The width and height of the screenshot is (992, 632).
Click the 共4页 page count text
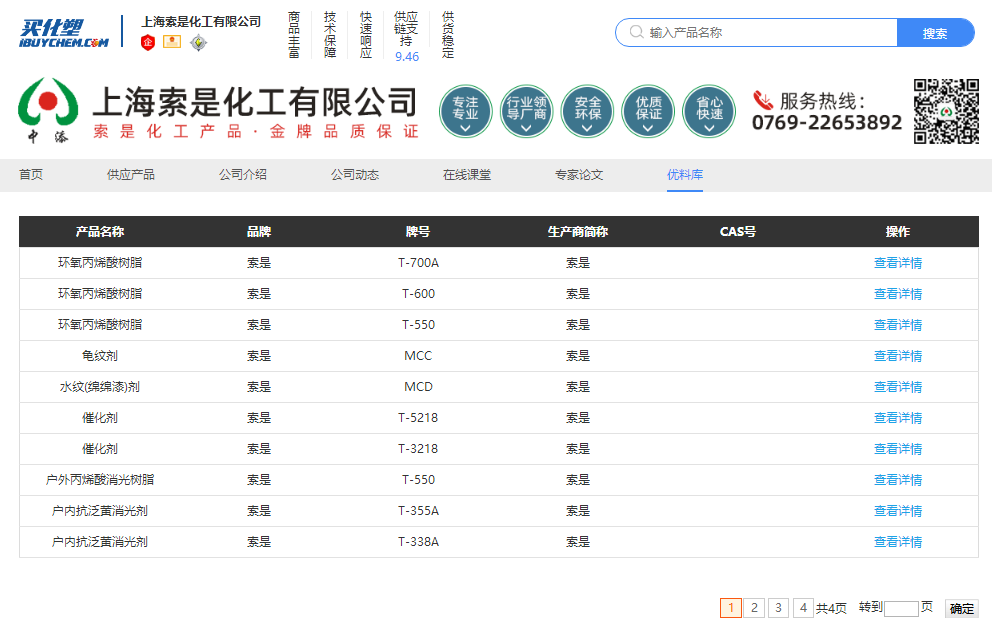point(831,608)
